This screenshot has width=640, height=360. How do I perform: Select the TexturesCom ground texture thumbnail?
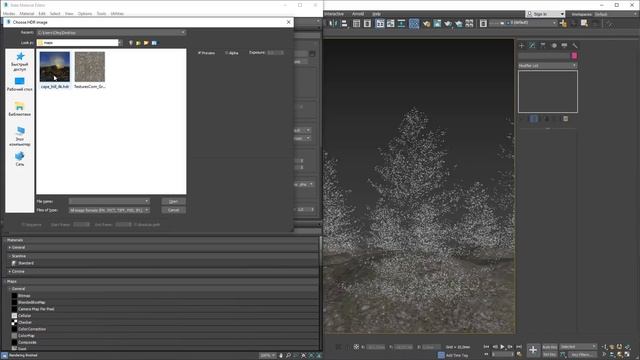tap(90, 67)
